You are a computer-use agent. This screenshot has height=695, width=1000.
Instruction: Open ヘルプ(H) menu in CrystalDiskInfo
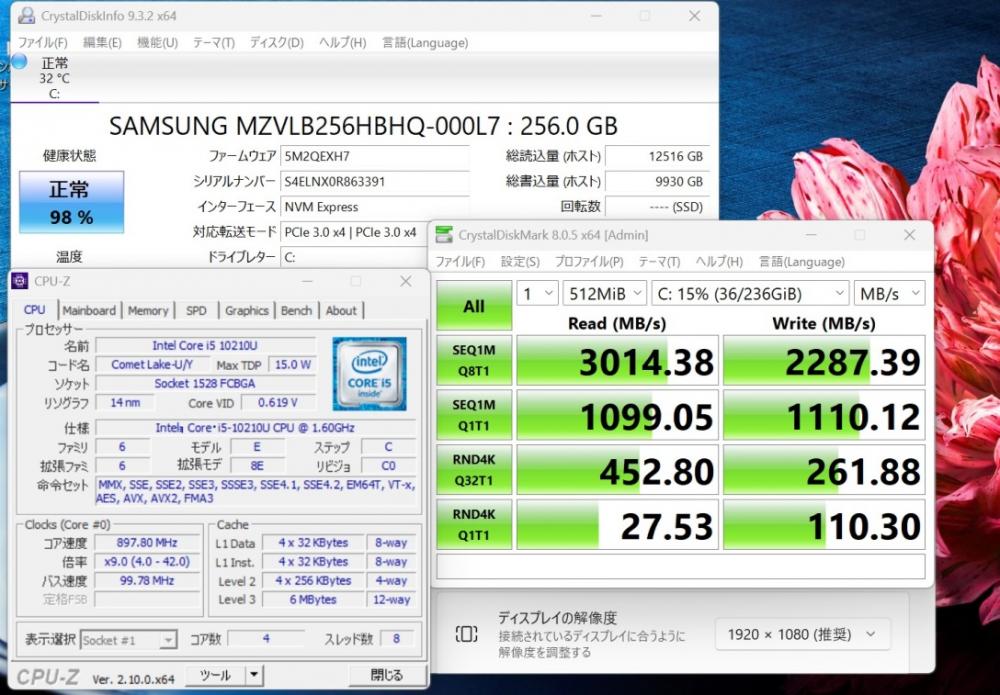(x=342, y=43)
